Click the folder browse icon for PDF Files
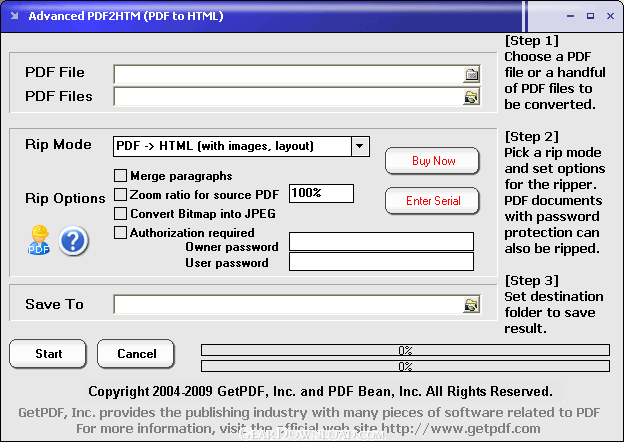The image size is (624, 442). click(471, 97)
